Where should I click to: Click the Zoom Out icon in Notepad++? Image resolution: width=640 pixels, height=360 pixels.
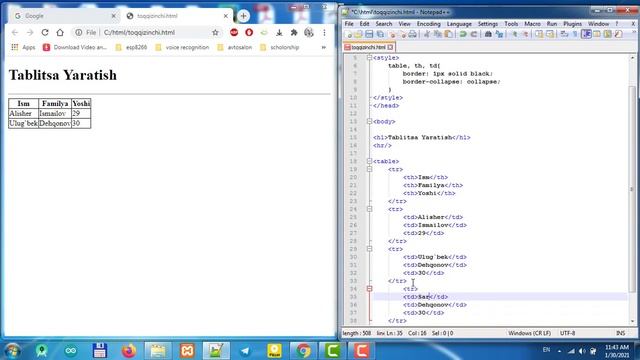526,34
